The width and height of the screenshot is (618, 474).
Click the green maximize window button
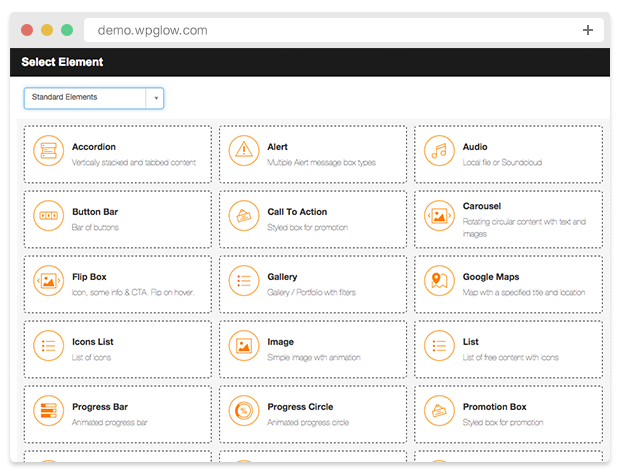pyautogui.click(x=66, y=30)
